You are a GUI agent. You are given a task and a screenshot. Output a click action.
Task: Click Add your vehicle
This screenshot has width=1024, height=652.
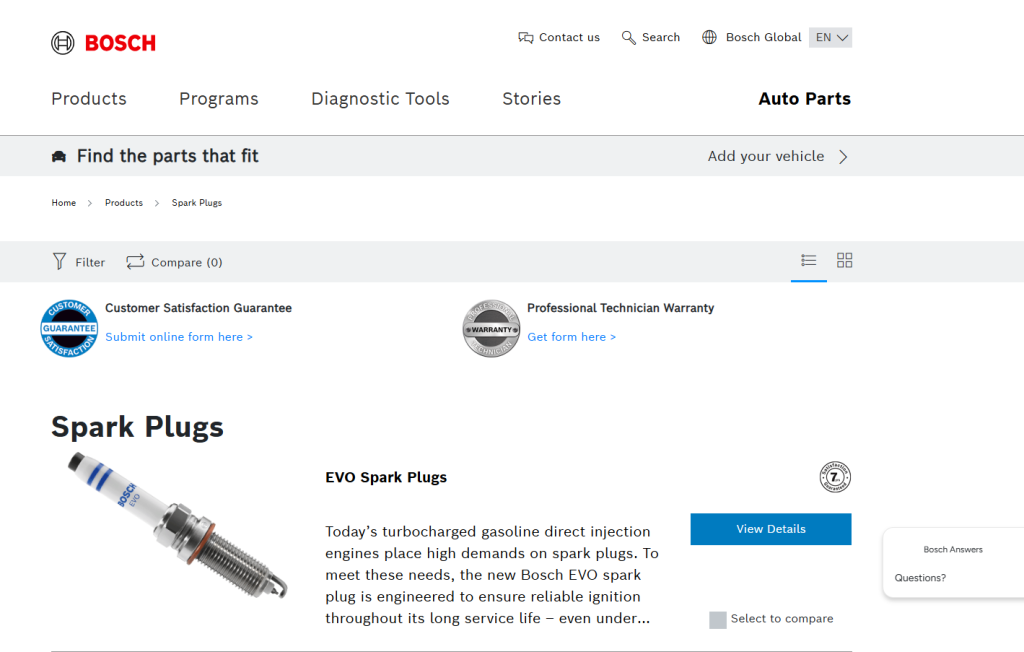766,156
